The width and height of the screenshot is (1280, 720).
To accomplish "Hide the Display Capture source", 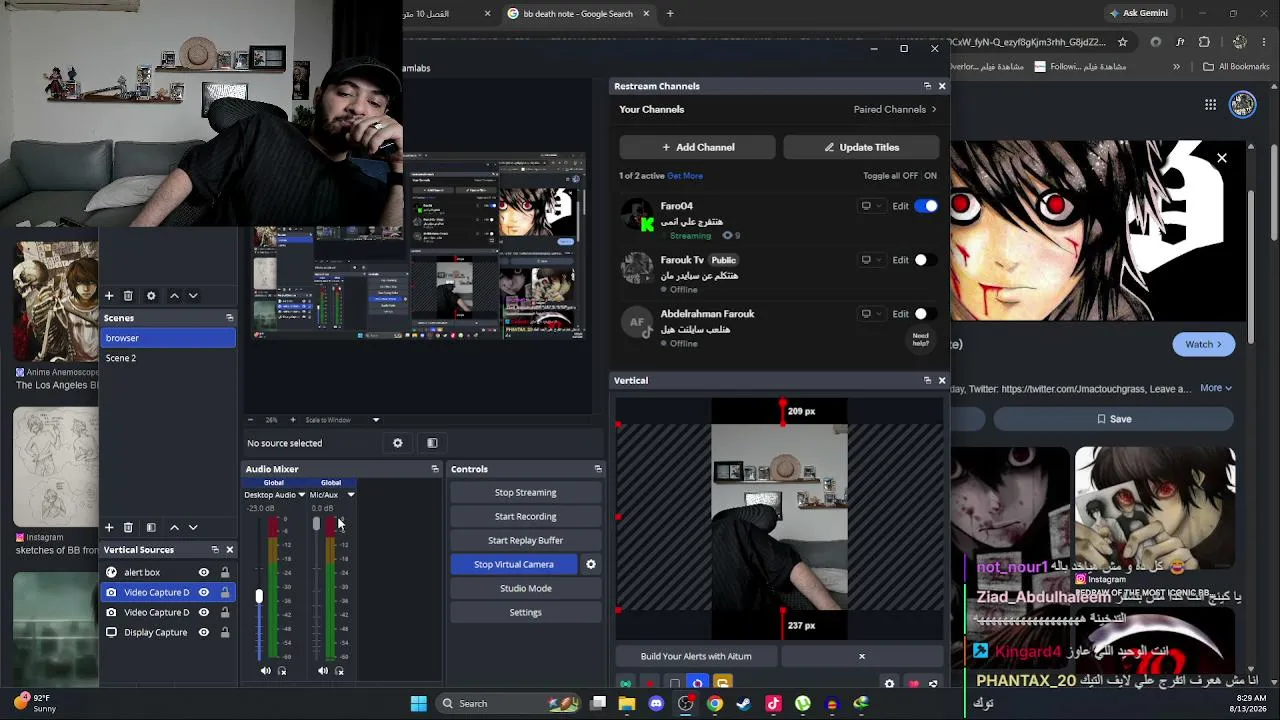I will (204, 632).
